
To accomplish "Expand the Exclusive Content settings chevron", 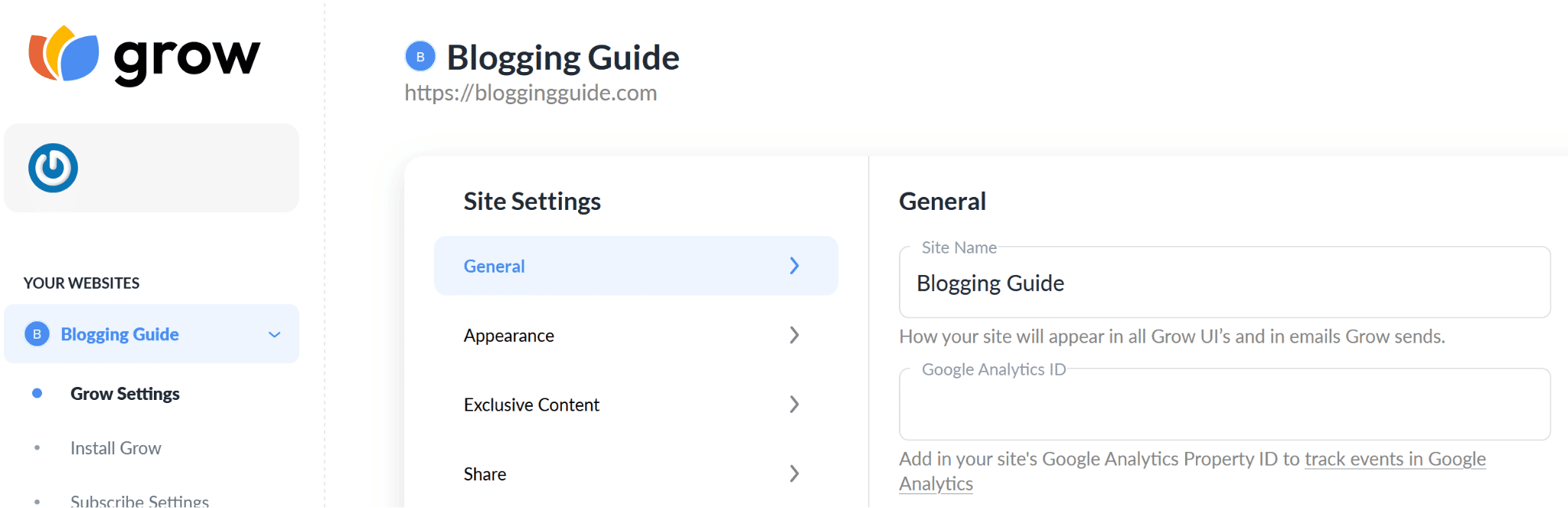I will 794,405.
